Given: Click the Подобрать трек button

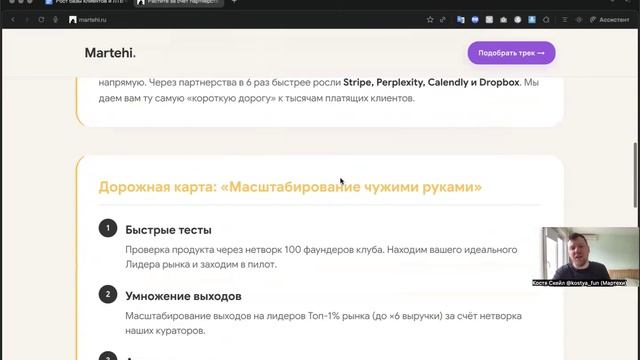Looking at the screenshot, I should click(511, 53).
